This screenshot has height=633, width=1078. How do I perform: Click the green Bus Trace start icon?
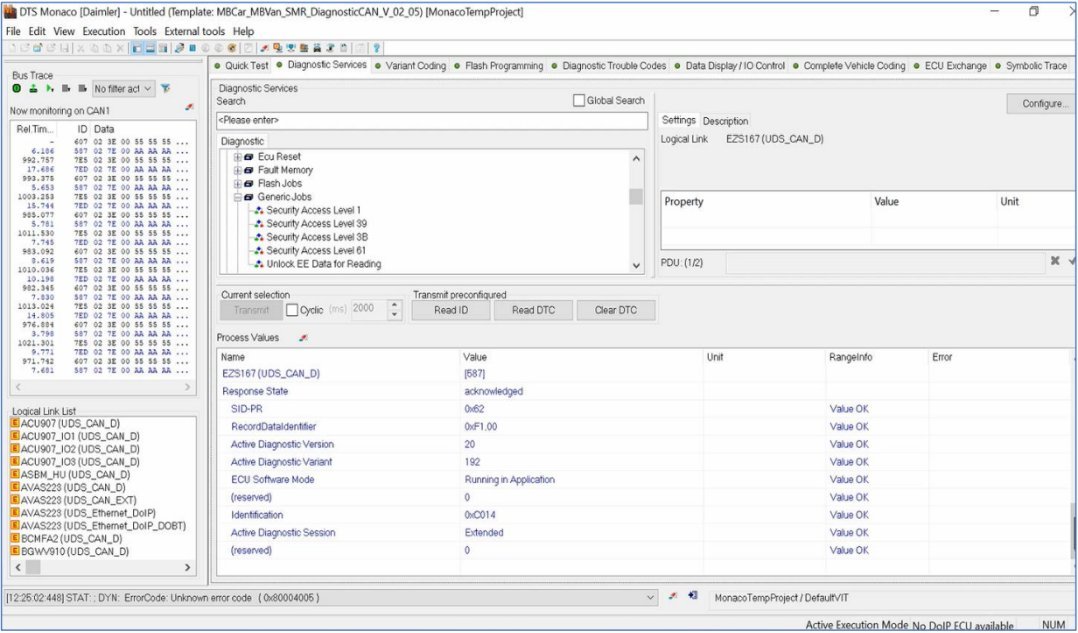pos(17,89)
